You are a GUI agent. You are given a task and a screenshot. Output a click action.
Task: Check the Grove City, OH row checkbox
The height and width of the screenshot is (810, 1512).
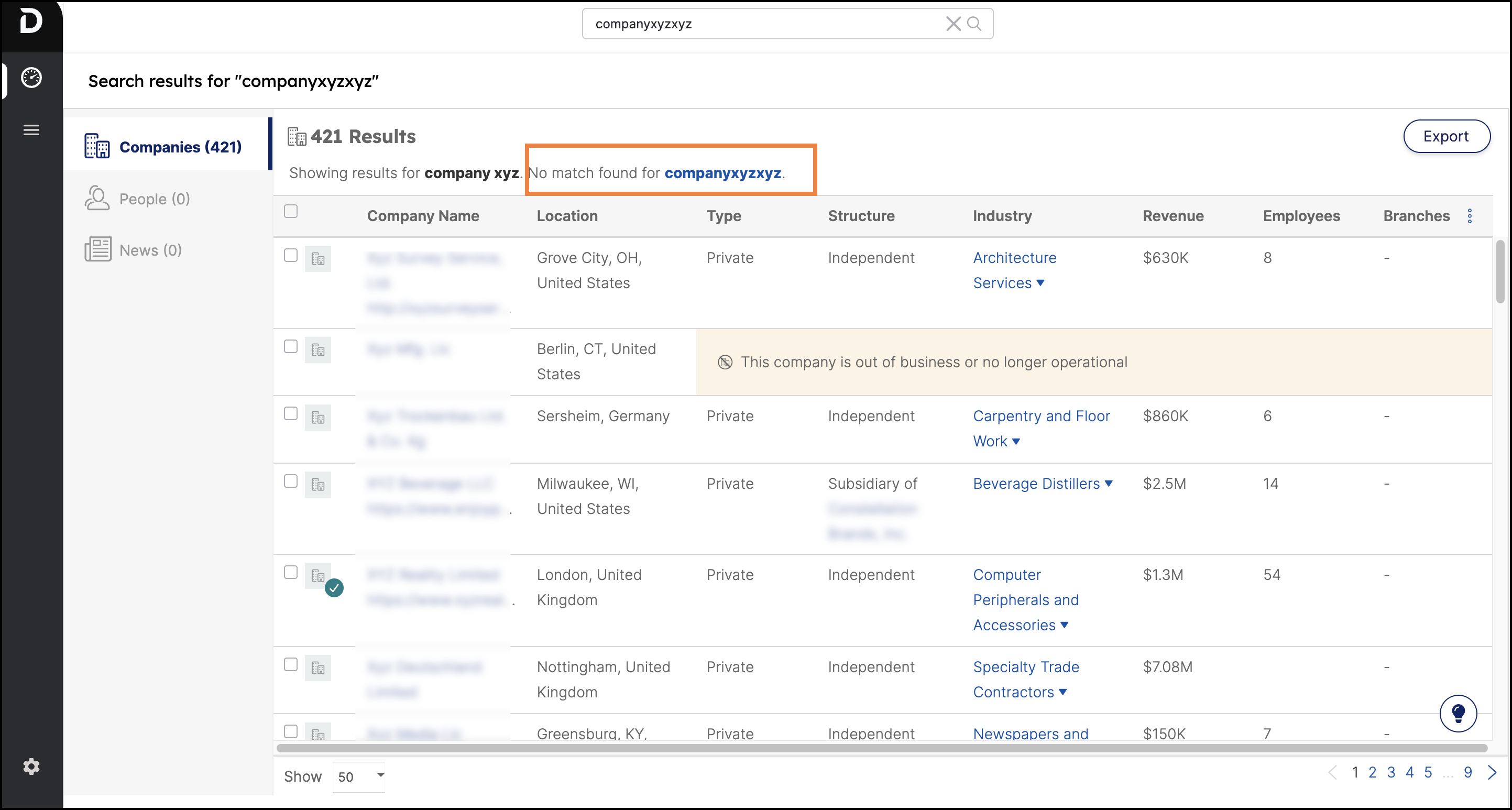[x=291, y=255]
